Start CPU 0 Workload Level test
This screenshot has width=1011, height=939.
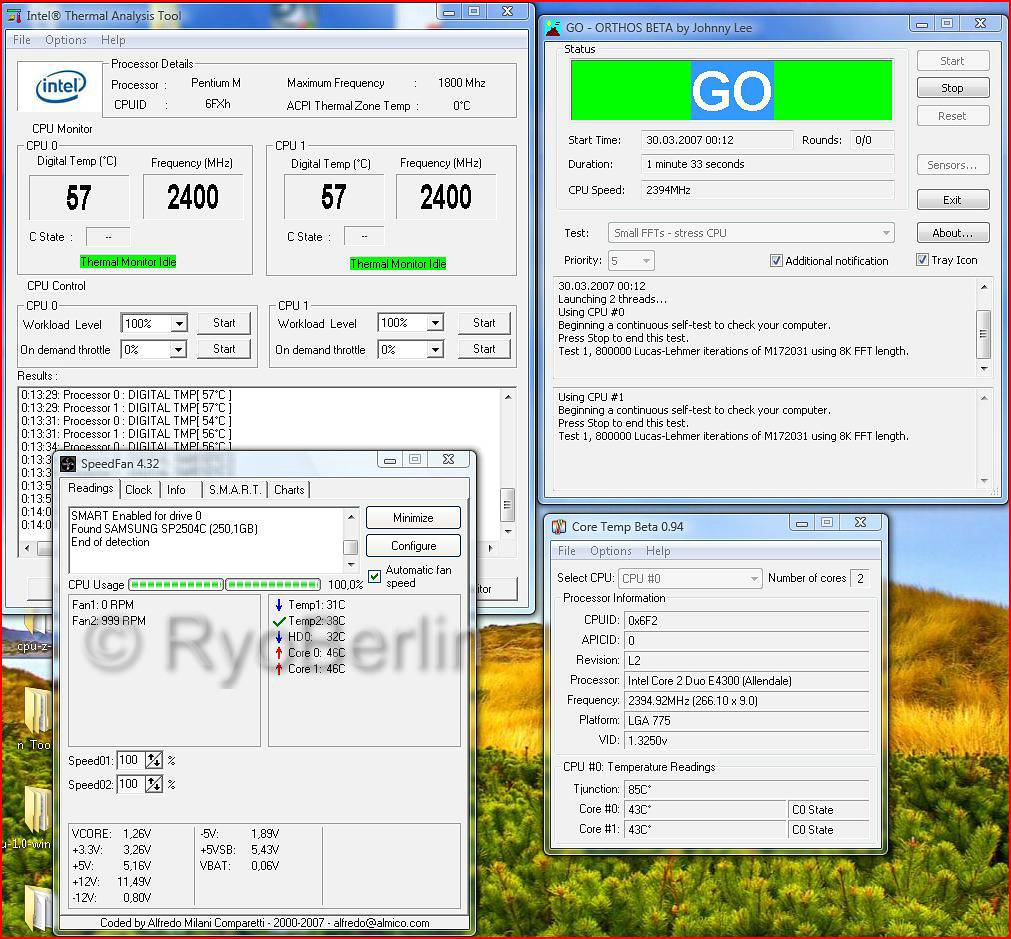pyautogui.click(x=224, y=323)
